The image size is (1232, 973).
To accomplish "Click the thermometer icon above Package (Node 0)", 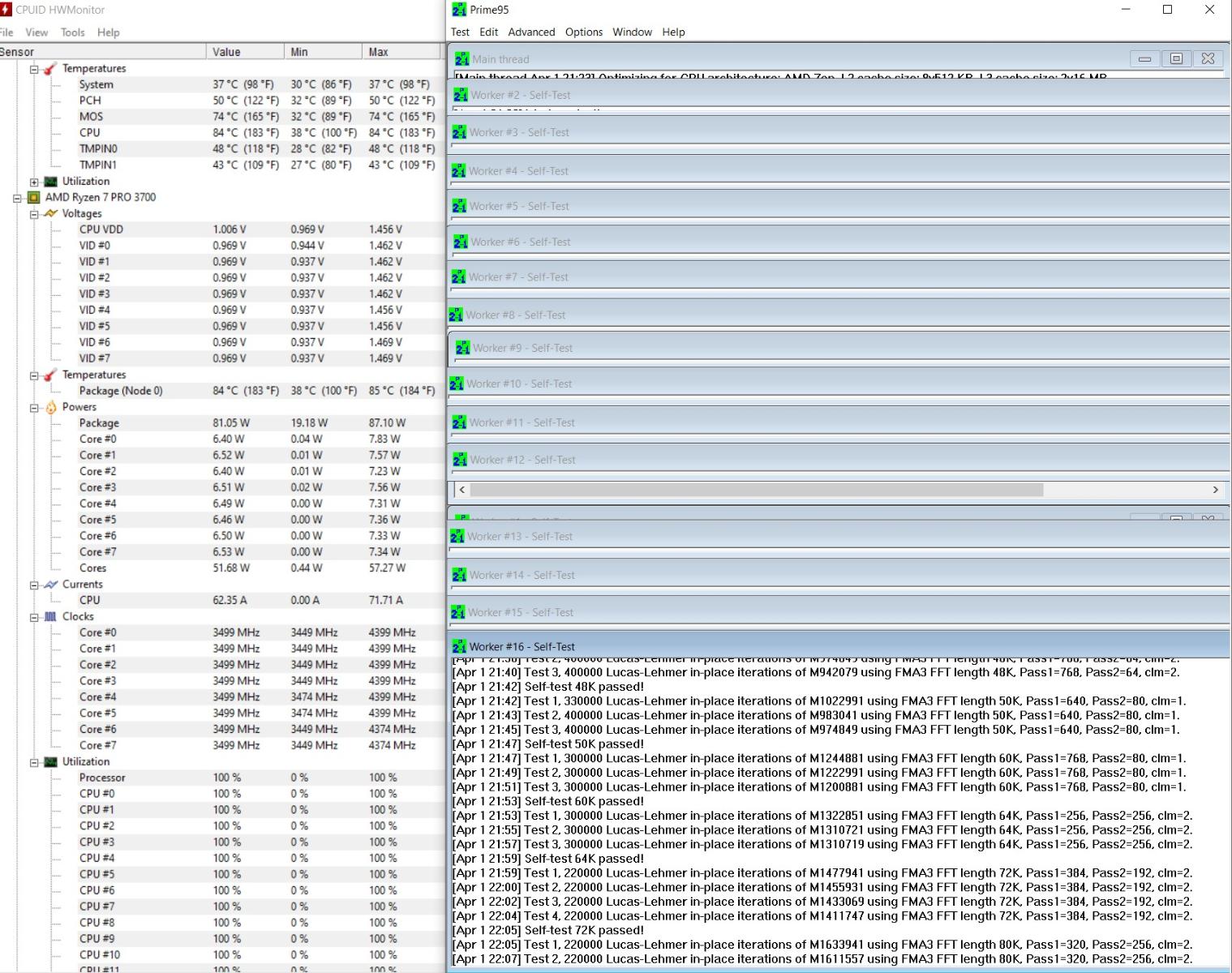I will pyautogui.click(x=50, y=375).
